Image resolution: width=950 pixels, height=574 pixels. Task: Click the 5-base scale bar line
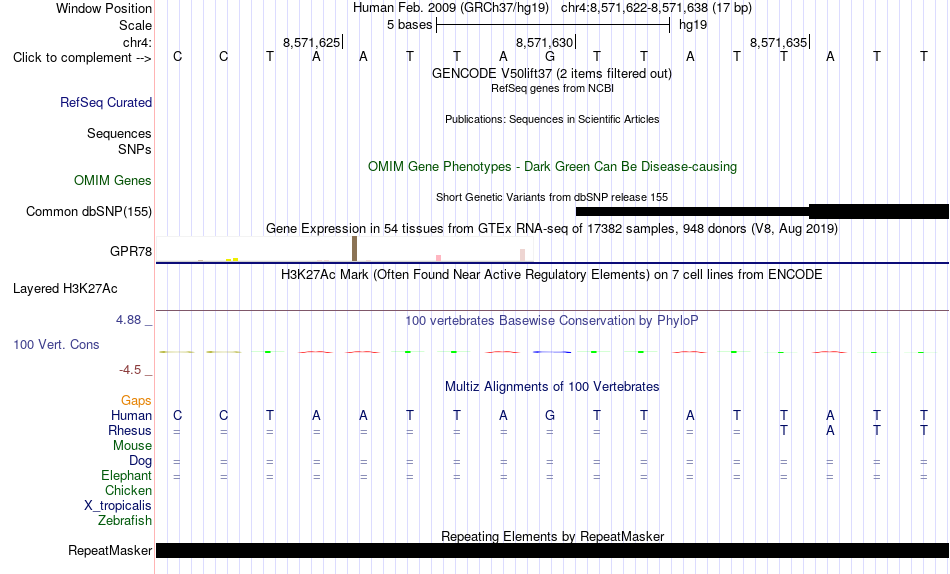553,25
